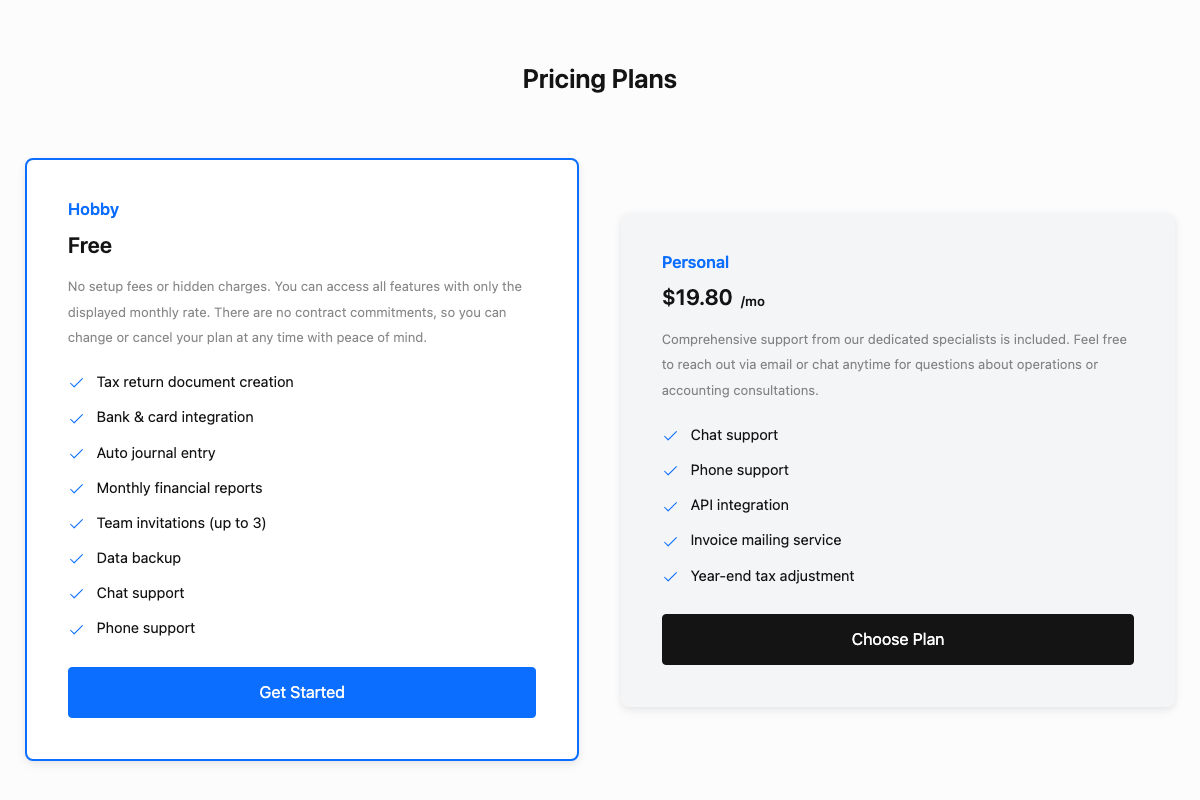Click checkmark next to Bank & card integration

click(x=76, y=418)
